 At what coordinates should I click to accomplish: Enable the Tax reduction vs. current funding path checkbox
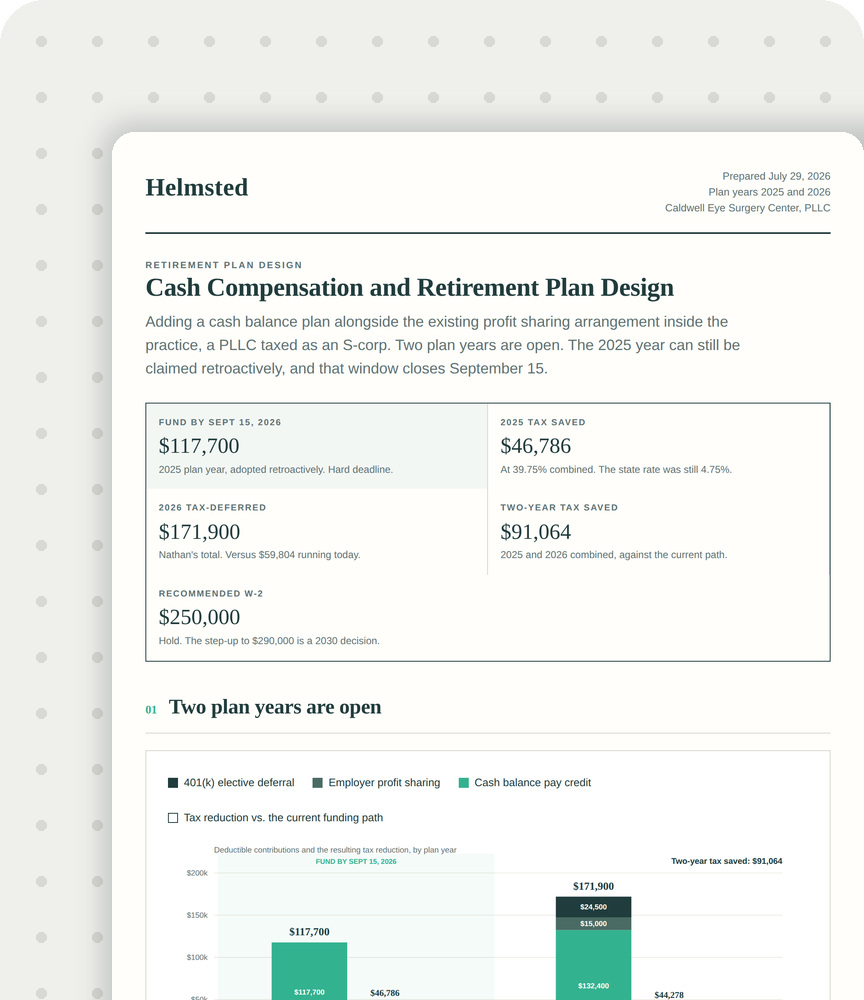pyautogui.click(x=173, y=818)
